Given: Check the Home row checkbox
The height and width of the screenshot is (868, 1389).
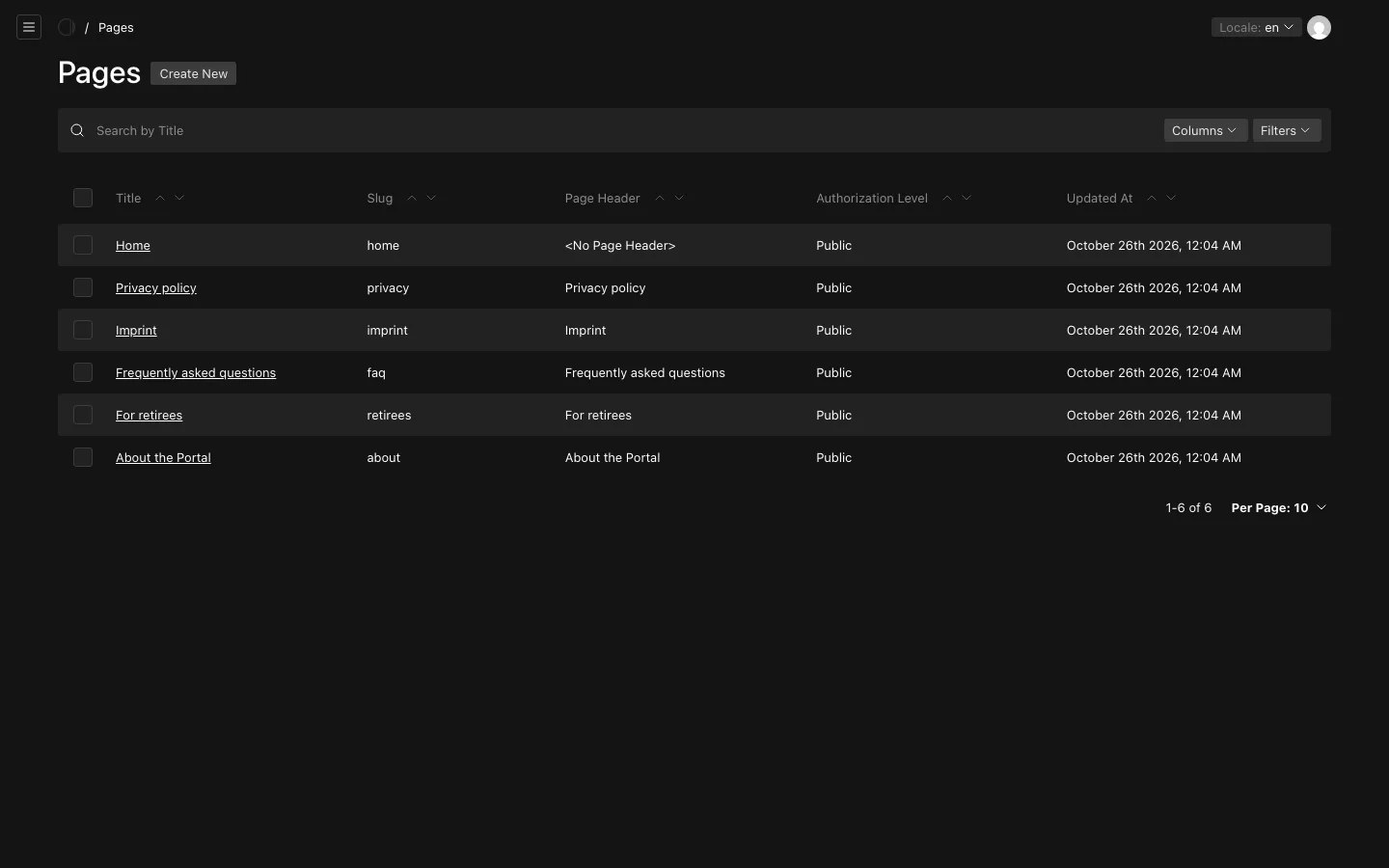Looking at the screenshot, I should point(83,245).
